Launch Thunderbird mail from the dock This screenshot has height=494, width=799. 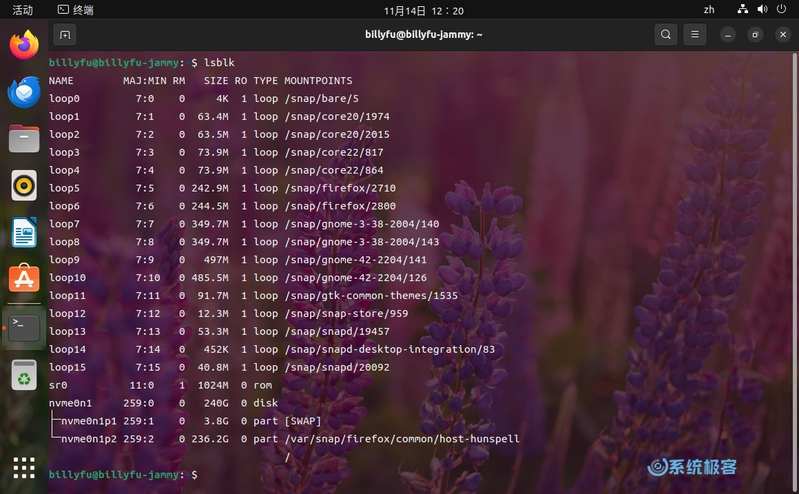tap(24, 92)
